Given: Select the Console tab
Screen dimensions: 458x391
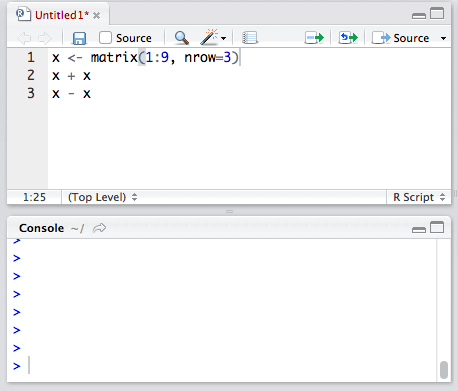Looking at the screenshot, I should 41,228.
